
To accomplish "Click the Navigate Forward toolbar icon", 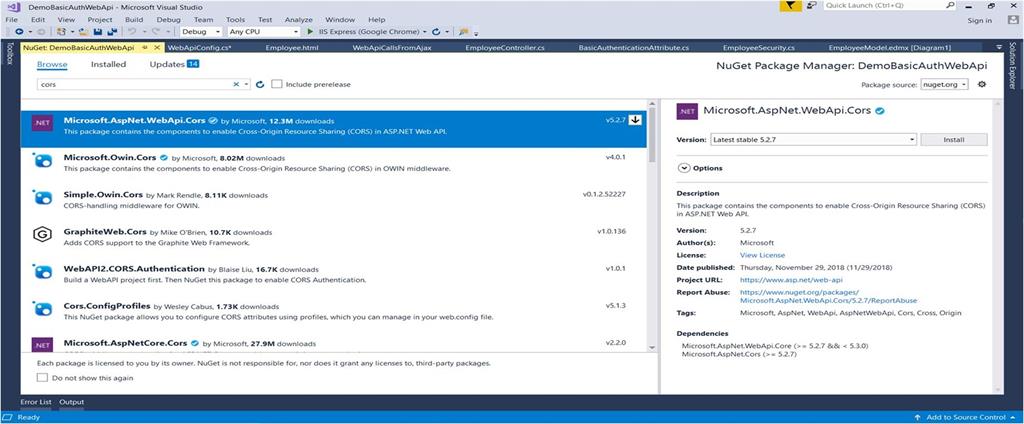I will (41, 31).
